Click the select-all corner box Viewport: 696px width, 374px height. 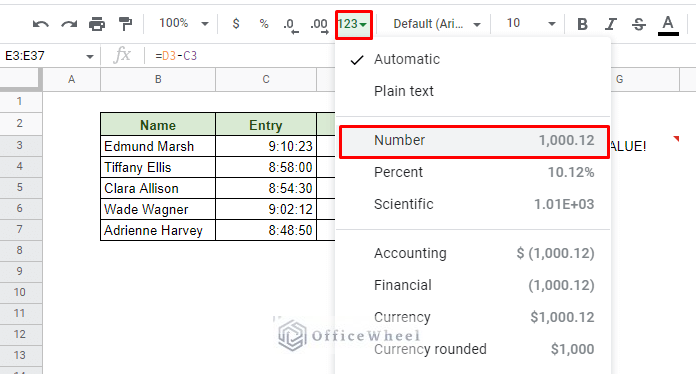(20, 79)
